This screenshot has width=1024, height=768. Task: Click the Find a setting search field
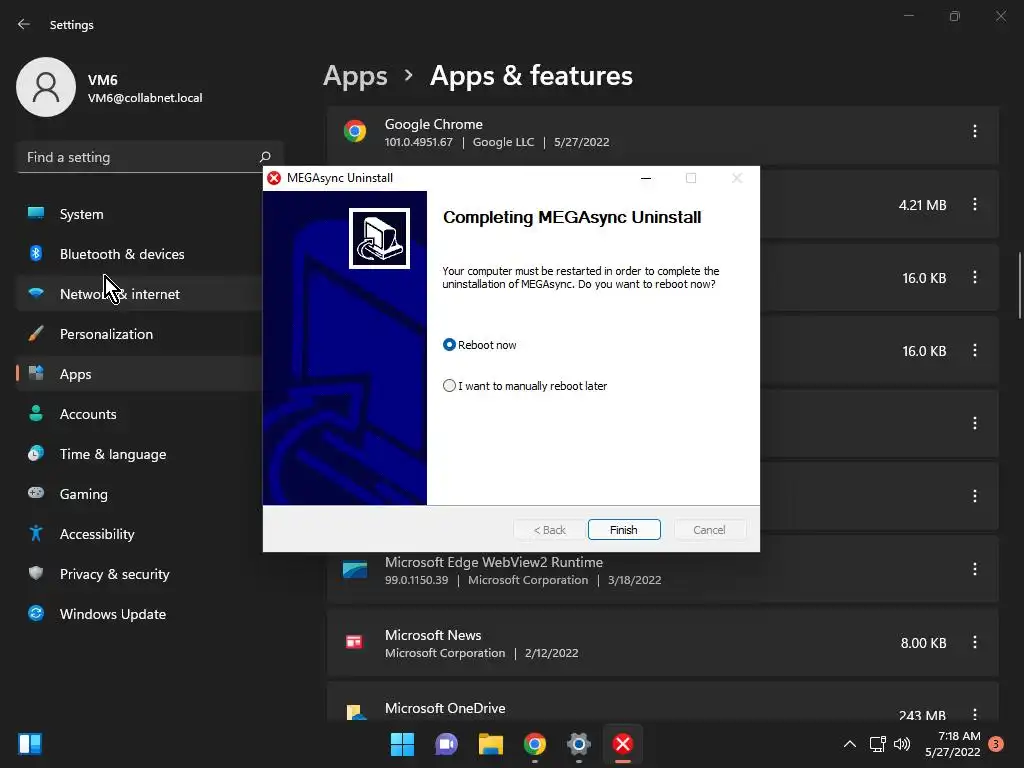[149, 157]
